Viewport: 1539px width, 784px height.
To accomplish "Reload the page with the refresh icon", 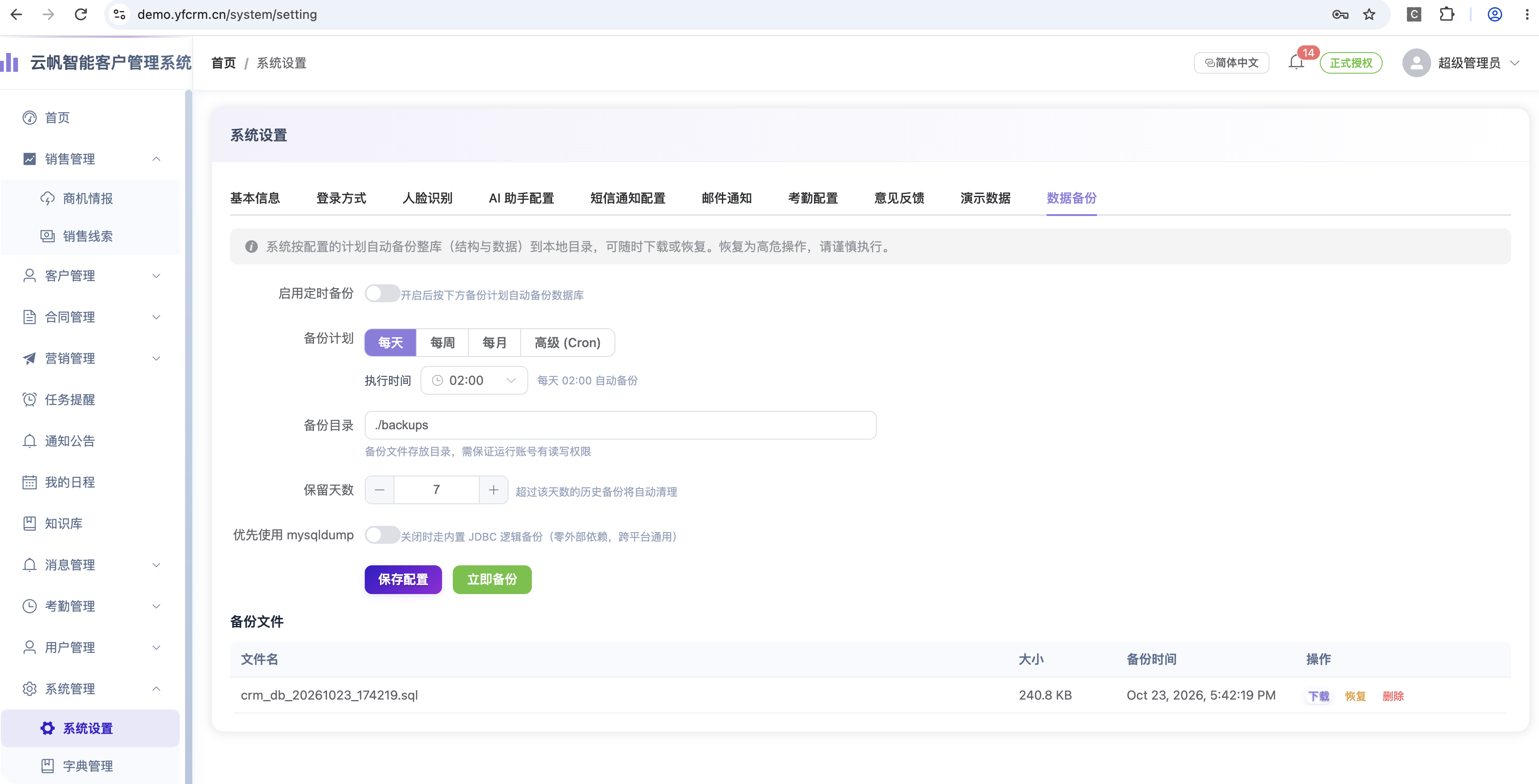I will click(x=81, y=14).
